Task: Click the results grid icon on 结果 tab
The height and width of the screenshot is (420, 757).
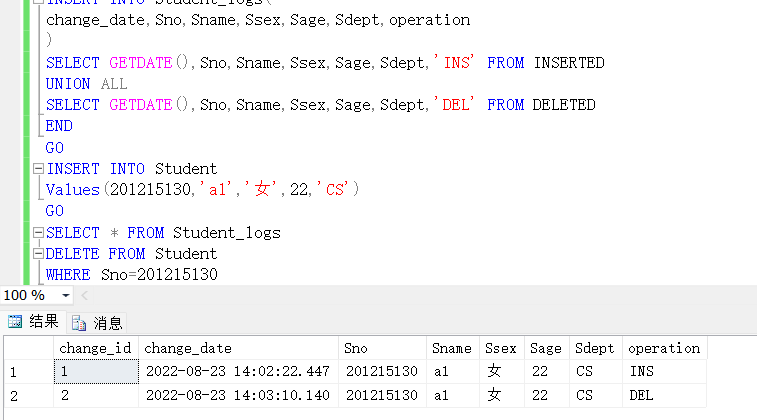Action: pyautogui.click(x=15, y=322)
